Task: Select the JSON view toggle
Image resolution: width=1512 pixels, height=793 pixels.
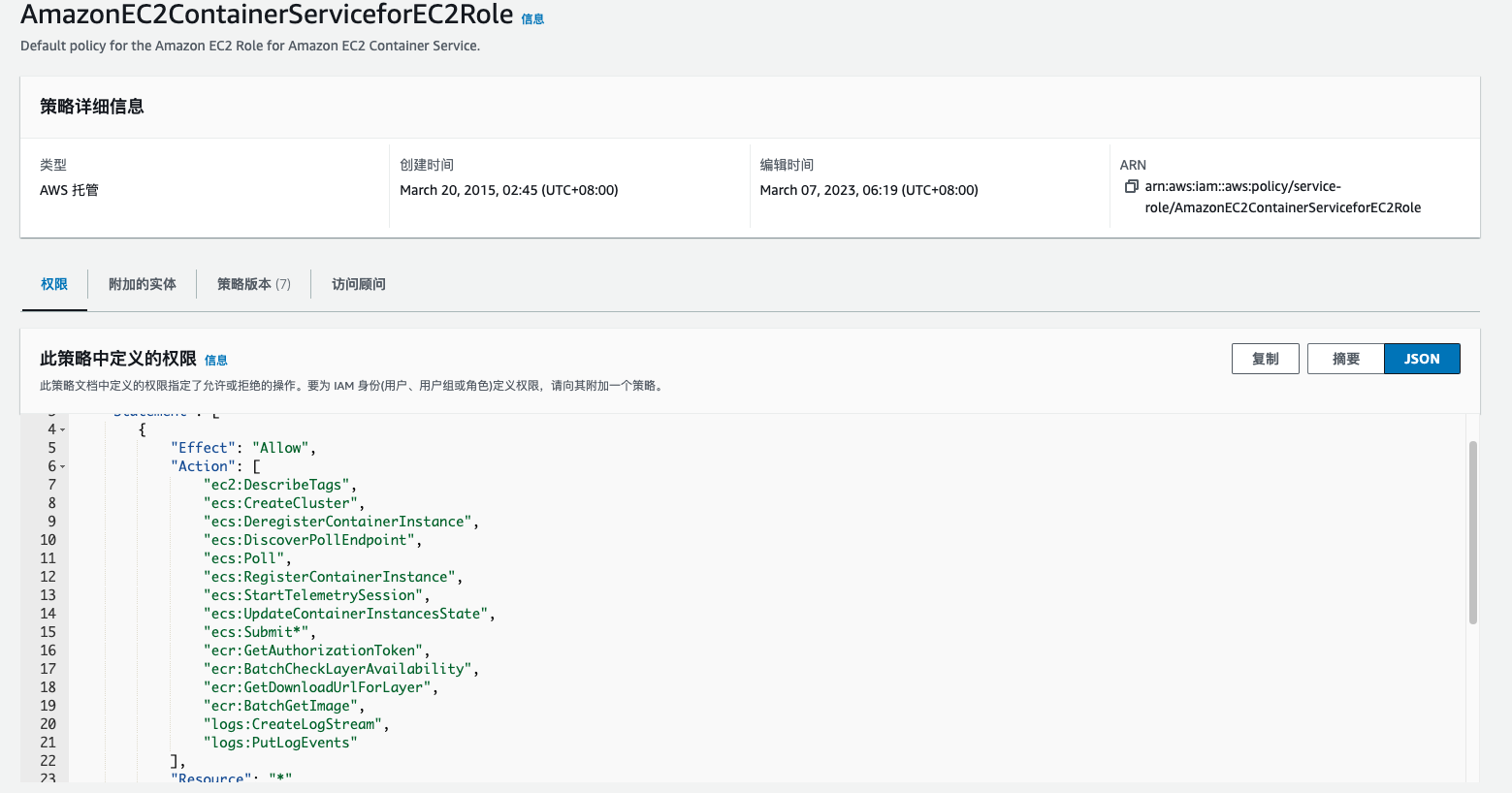Action: [x=1421, y=359]
